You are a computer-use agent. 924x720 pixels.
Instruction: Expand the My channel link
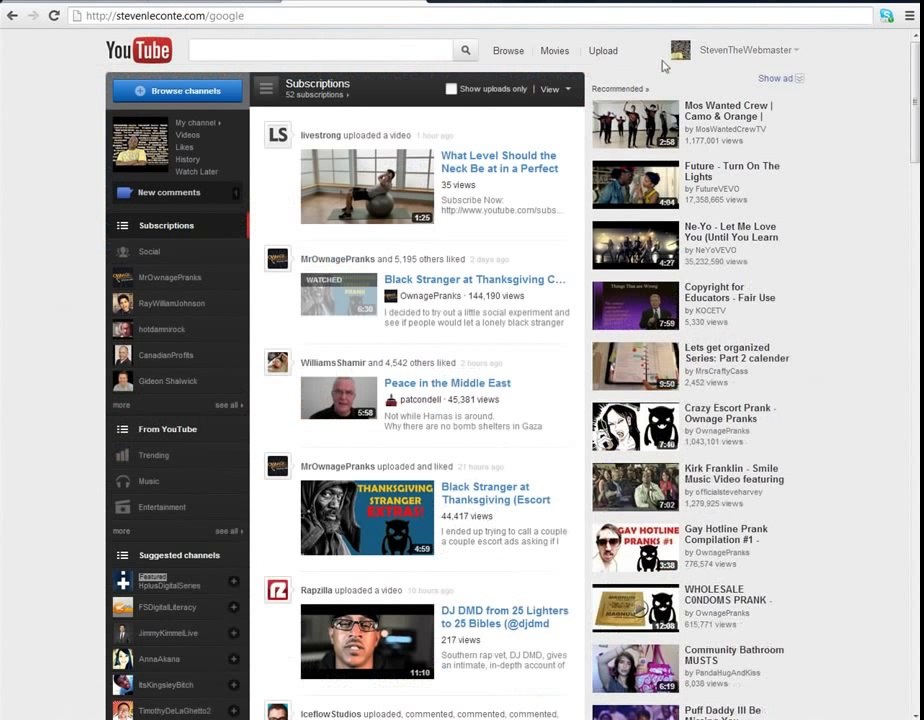(198, 123)
